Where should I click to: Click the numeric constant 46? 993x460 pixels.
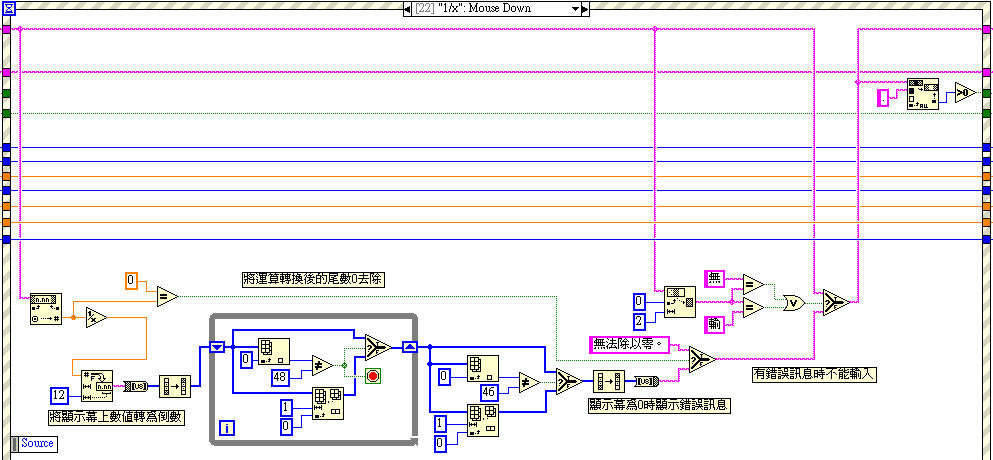pyautogui.click(x=489, y=392)
